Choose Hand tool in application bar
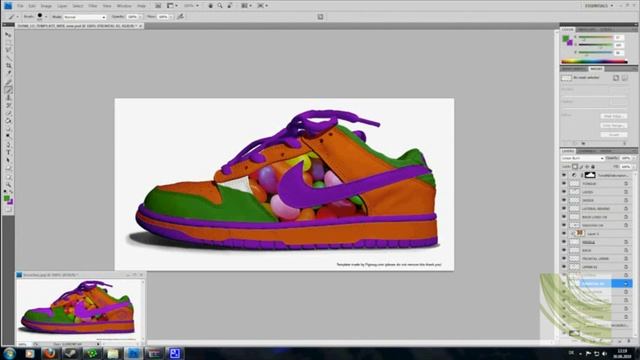The width and height of the screenshot is (640, 360). click(211, 6)
